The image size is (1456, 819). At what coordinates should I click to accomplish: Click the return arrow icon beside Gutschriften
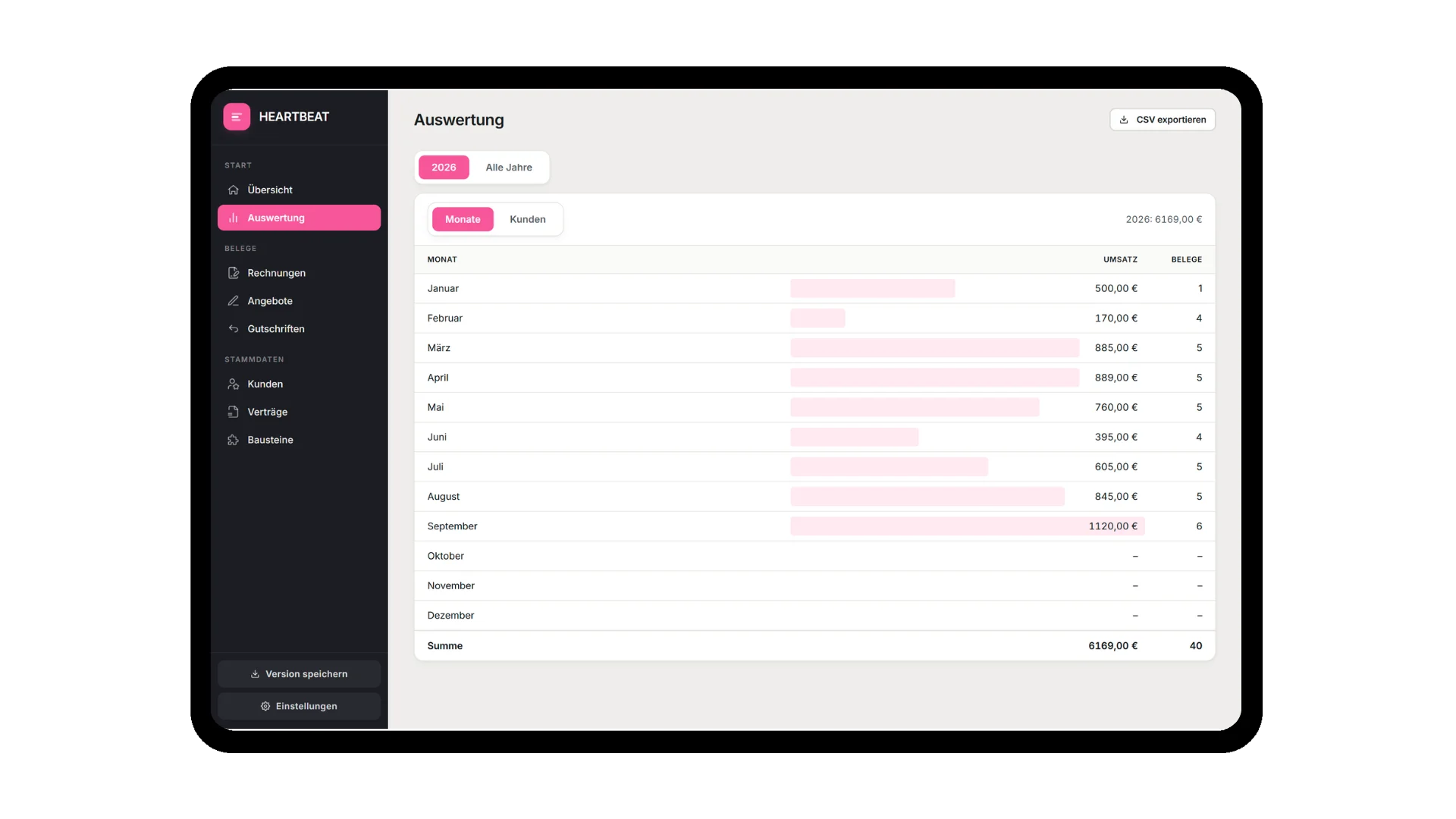click(234, 328)
